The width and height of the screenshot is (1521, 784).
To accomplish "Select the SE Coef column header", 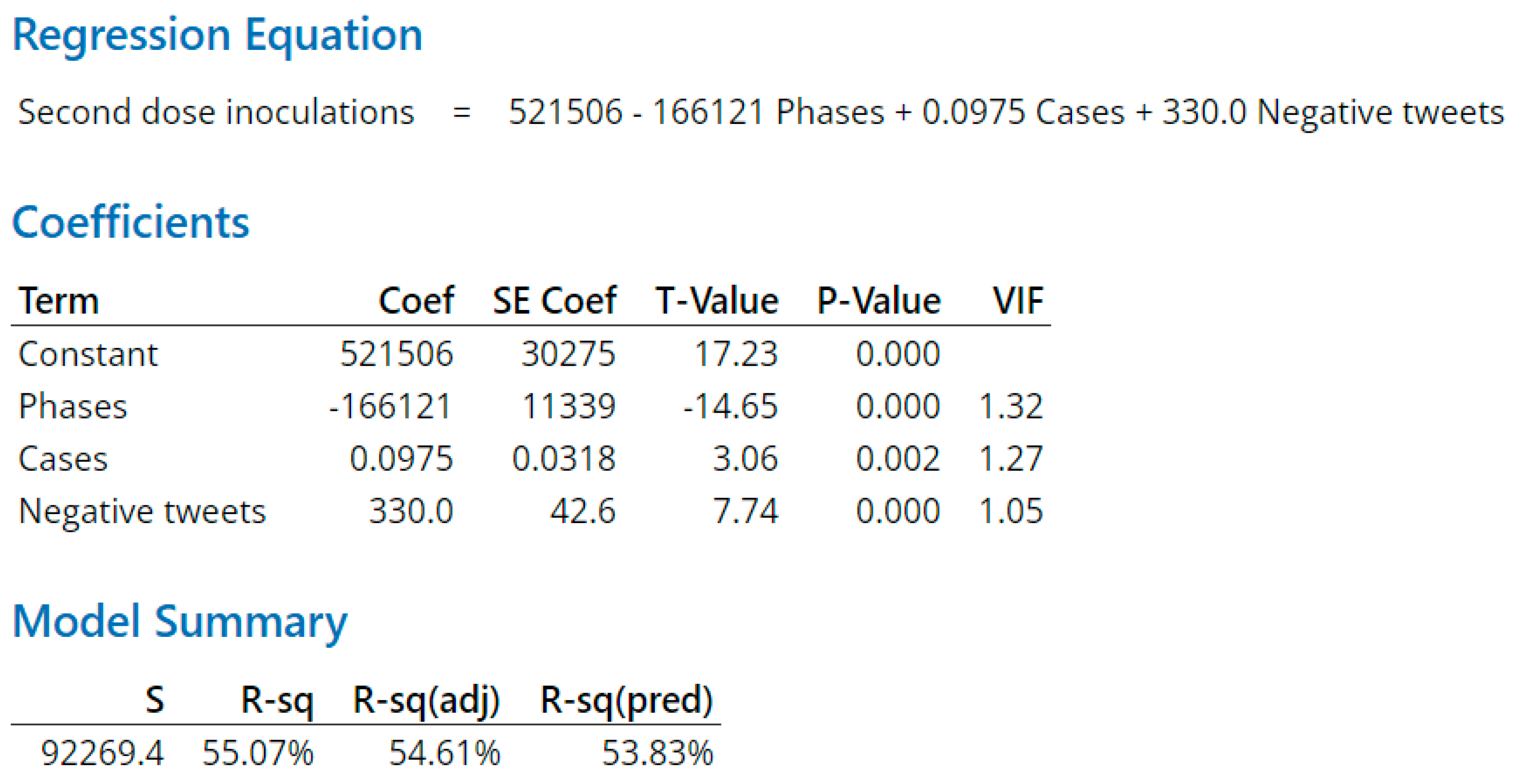I will 554,301.
